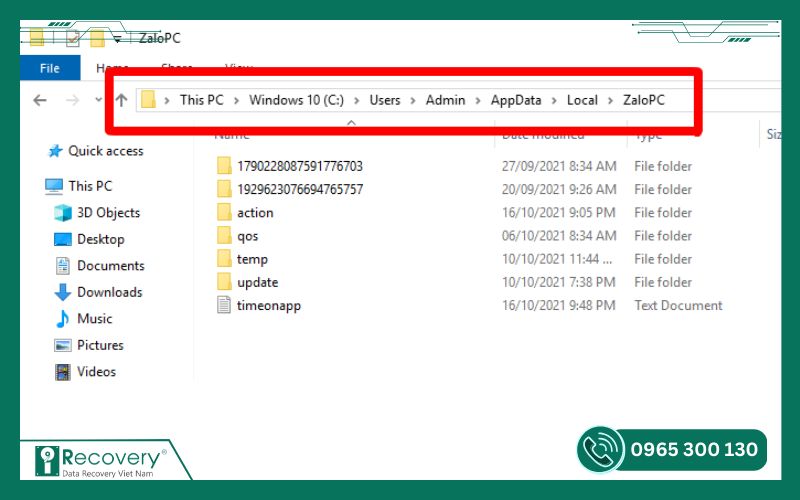Open Quick access in navigation pane

pos(106,151)
